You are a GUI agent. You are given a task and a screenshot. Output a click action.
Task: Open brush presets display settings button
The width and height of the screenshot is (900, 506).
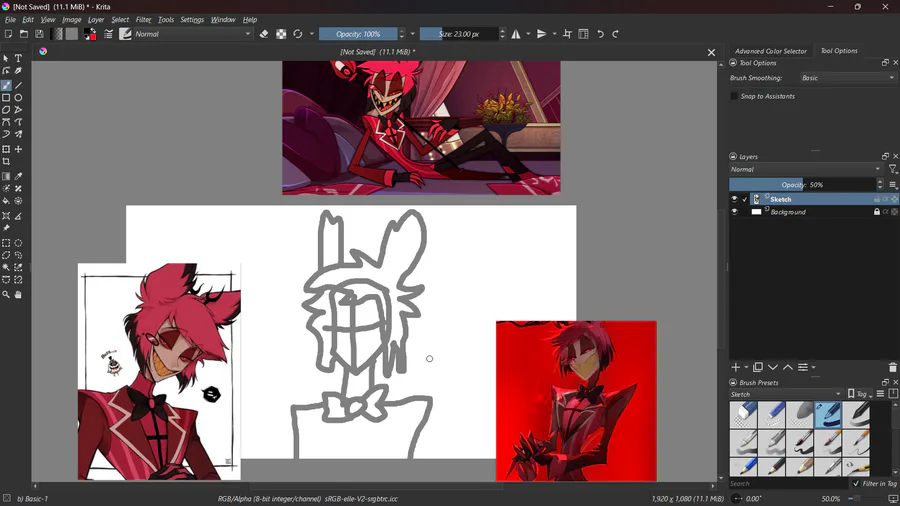880,394
